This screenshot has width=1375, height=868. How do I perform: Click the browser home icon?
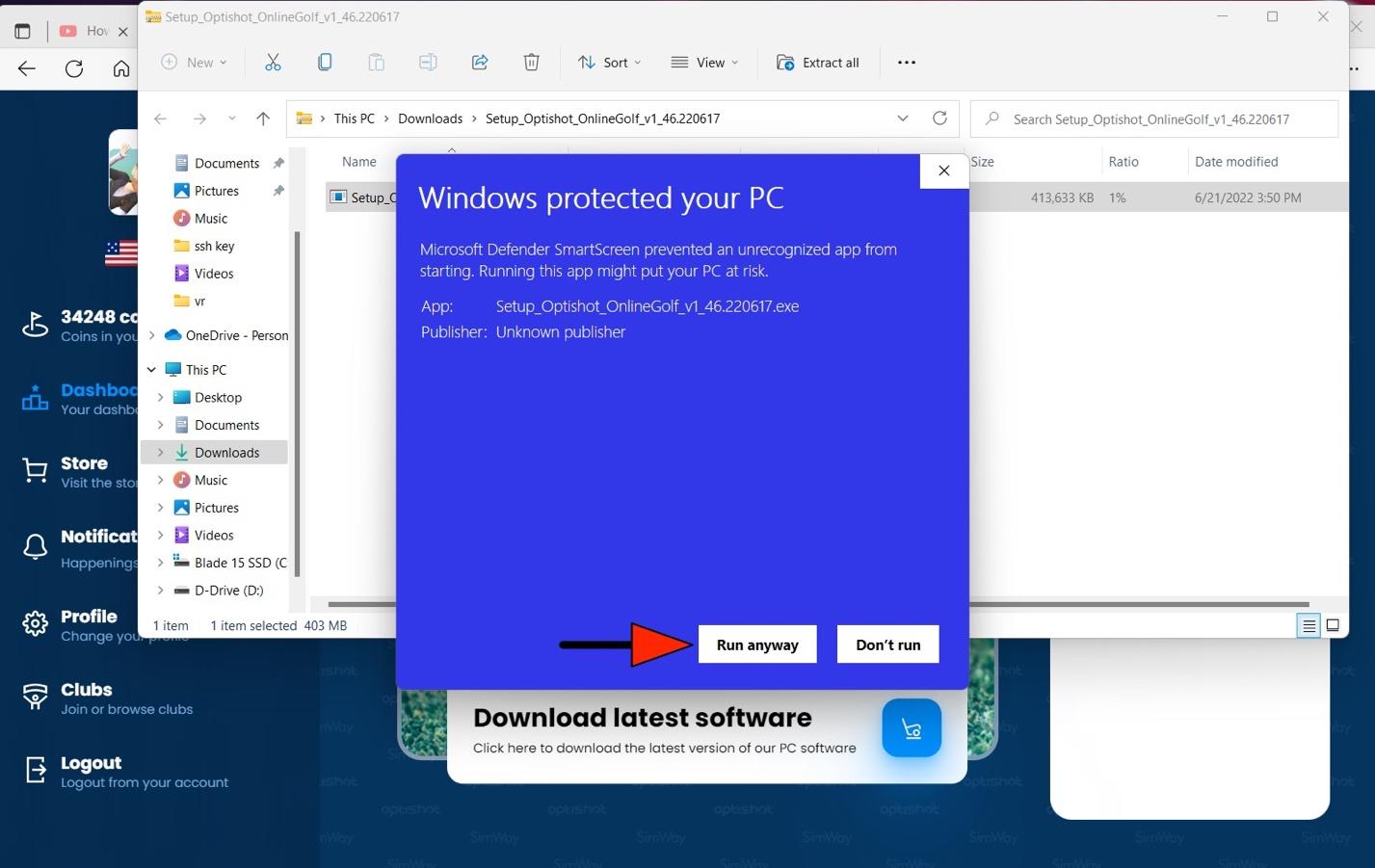121,68
